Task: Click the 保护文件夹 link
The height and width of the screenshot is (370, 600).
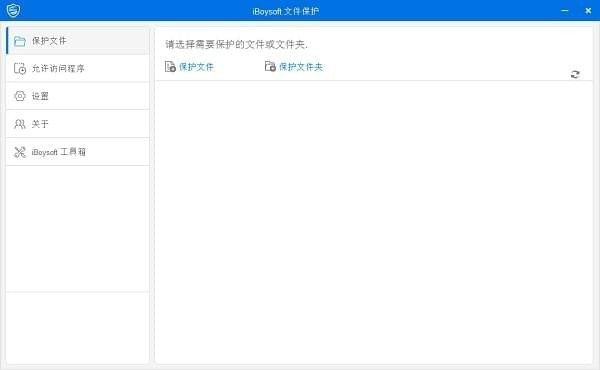Action: (301, 67)
